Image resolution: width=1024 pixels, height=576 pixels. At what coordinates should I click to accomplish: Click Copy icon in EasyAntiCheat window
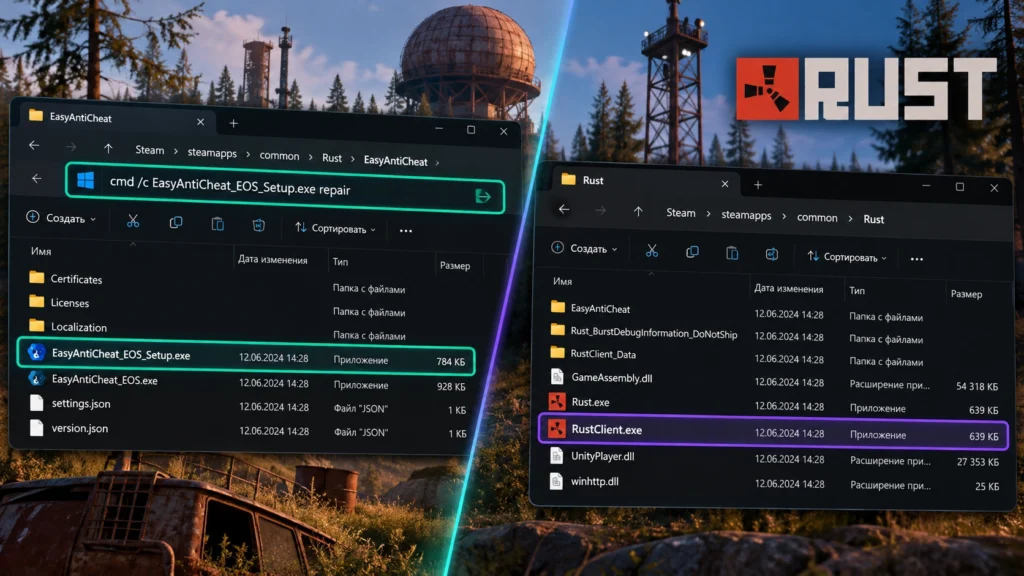click(176, 223)
